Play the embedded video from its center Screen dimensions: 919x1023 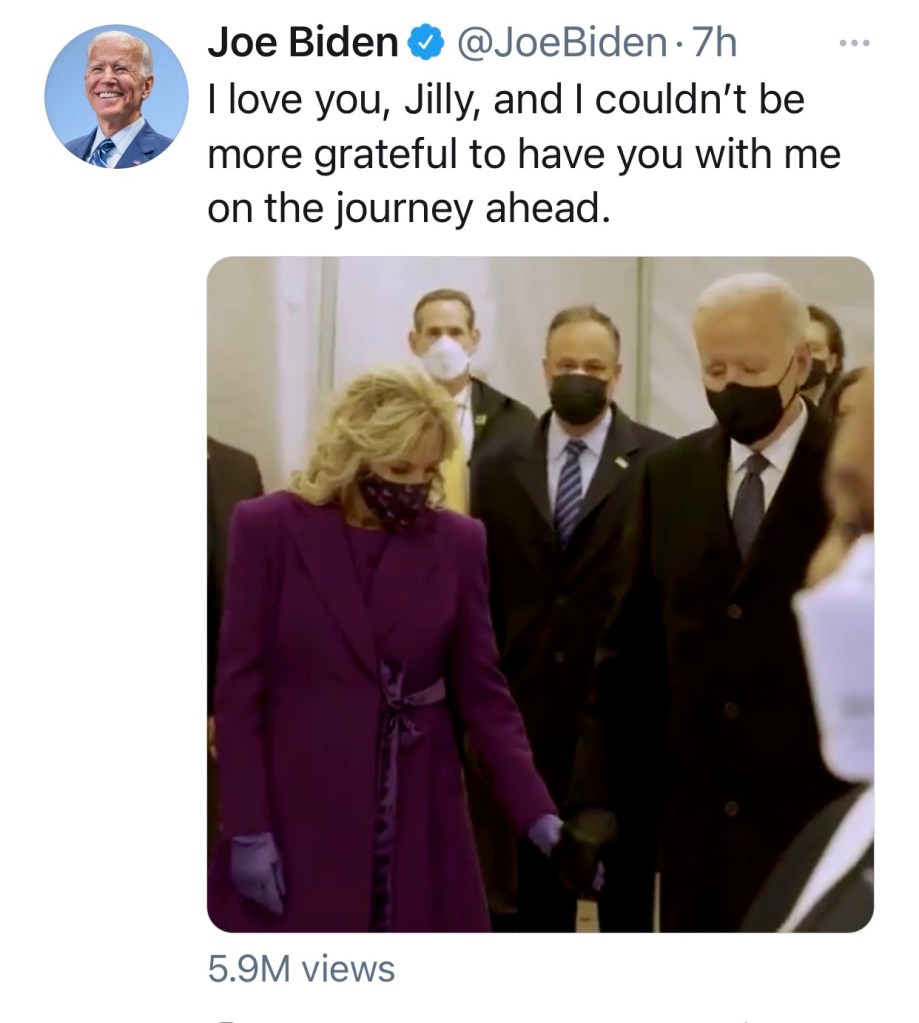click(540, 595)
